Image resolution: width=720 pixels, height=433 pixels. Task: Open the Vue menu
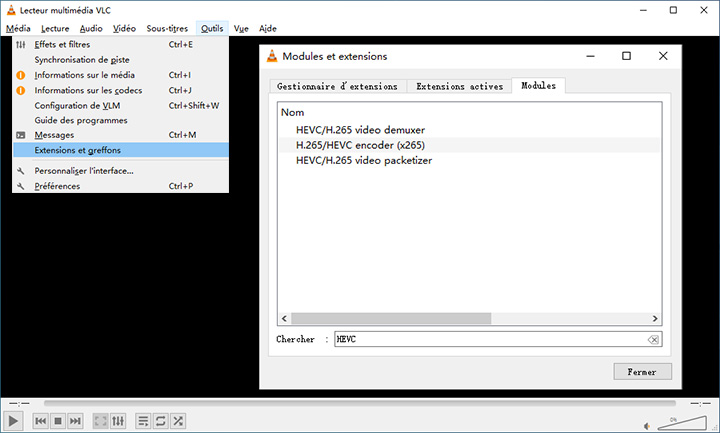(241, 28)
